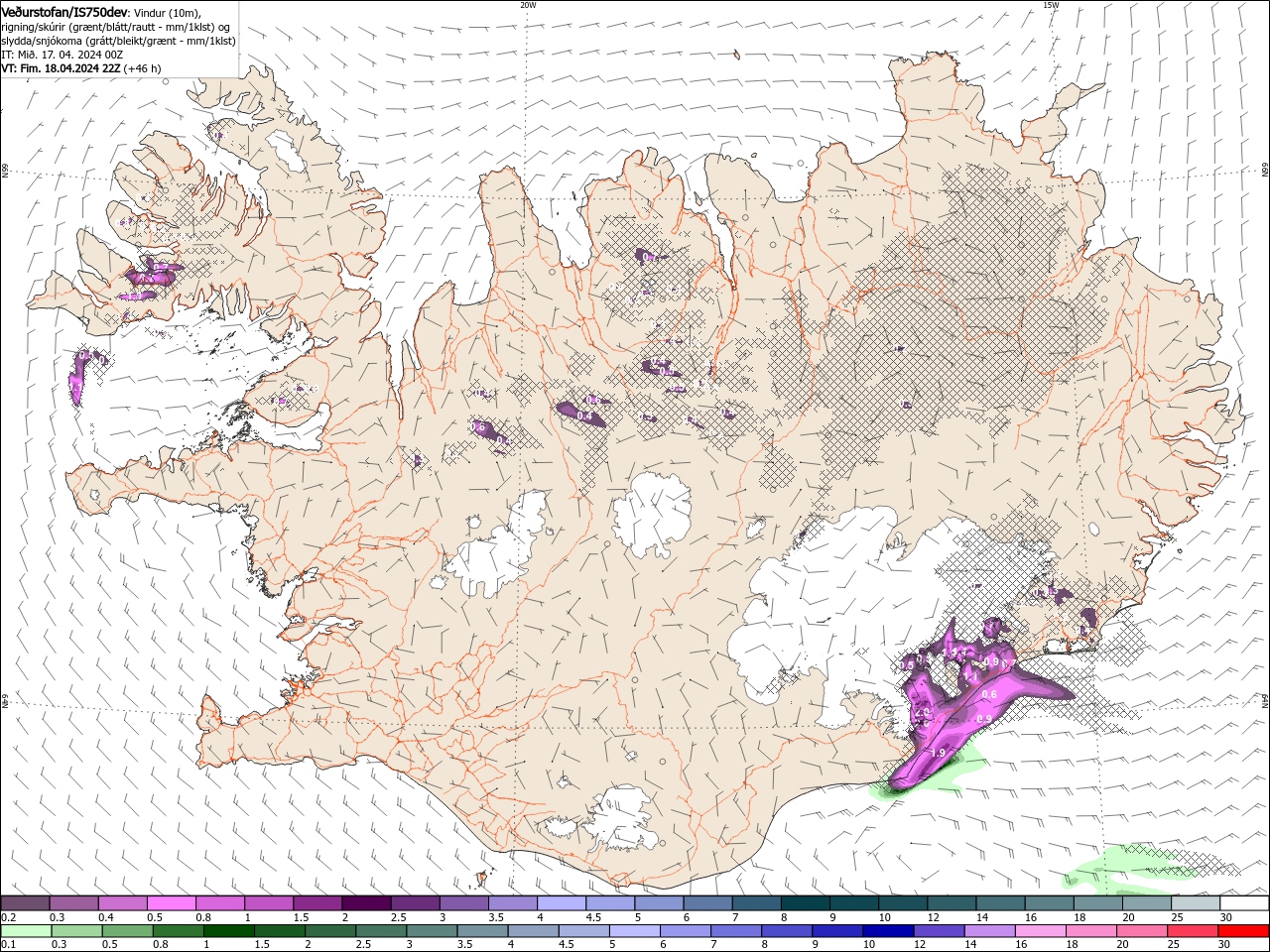Select the 12–14 swatch in top legend row
Image resolution: width=1270 pixels, height=952 pixels.
pos(952,903)
